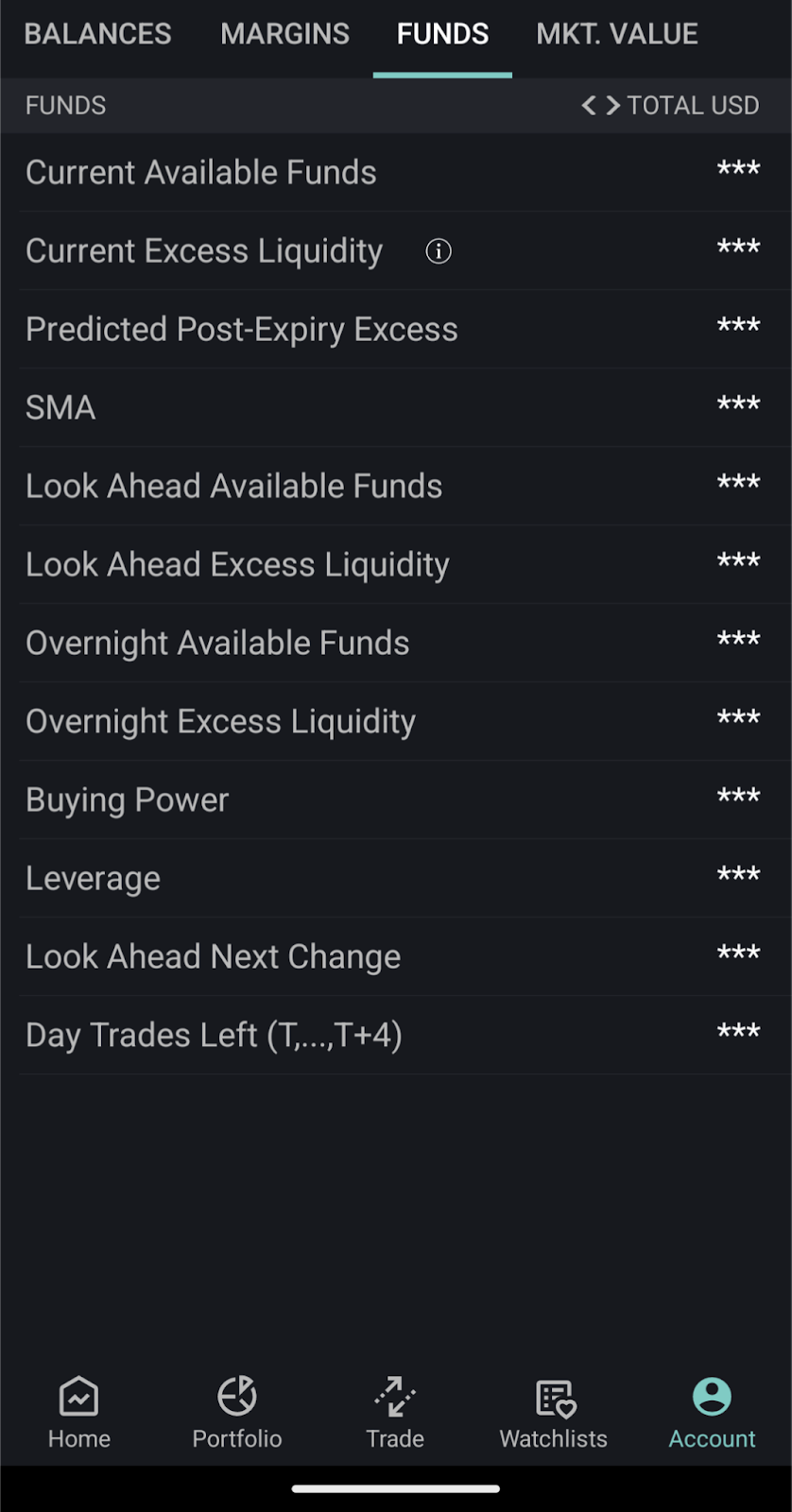
Task: Tap the Leverage row label
Action: [x=94, y=879]
